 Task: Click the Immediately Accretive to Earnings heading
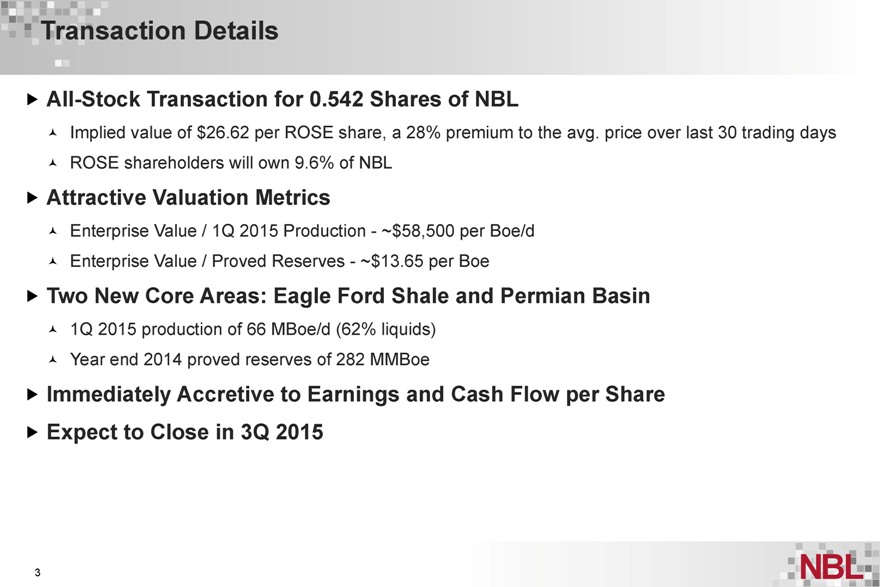pyautogui.click(x=355, y=394)
